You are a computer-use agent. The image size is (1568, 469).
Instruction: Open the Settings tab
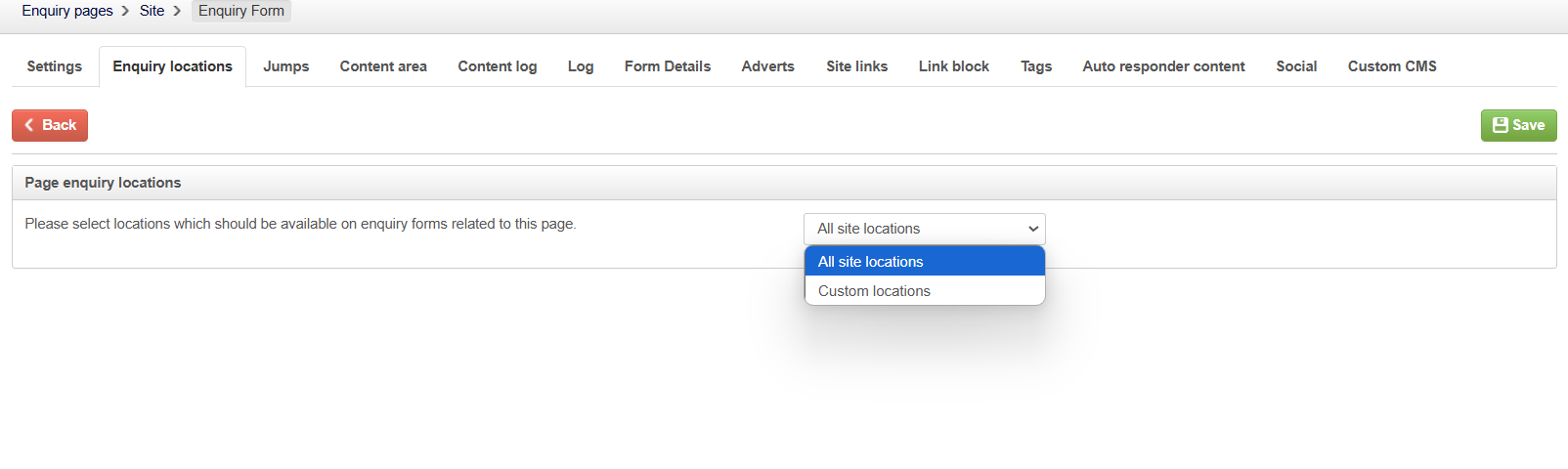[x=55, y=66]
